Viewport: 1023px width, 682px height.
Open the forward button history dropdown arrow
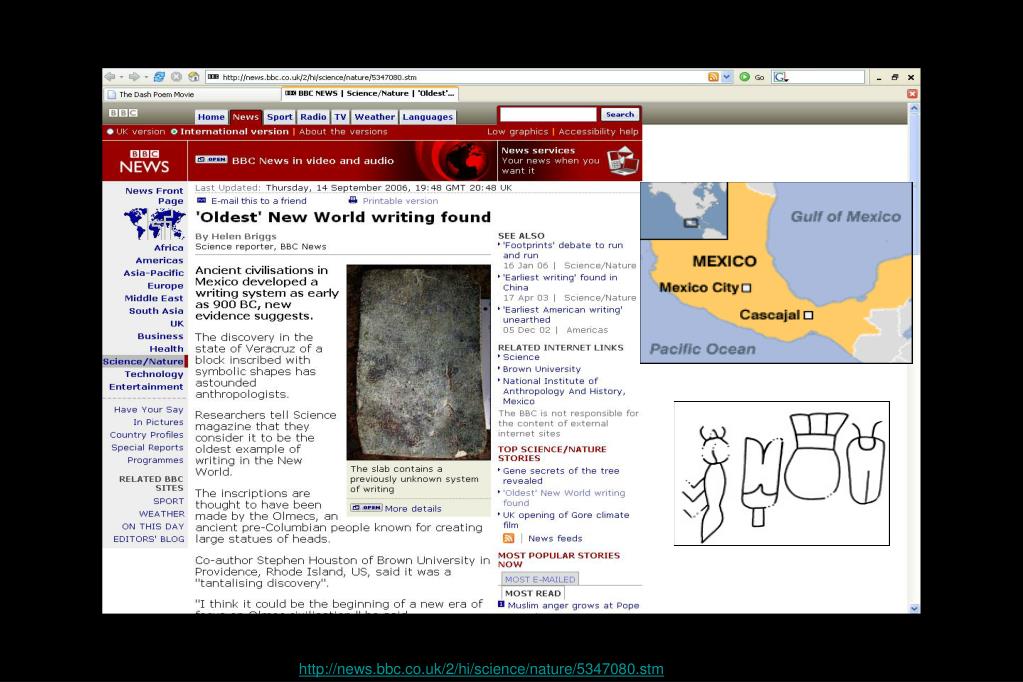click(x=145, y=77)
